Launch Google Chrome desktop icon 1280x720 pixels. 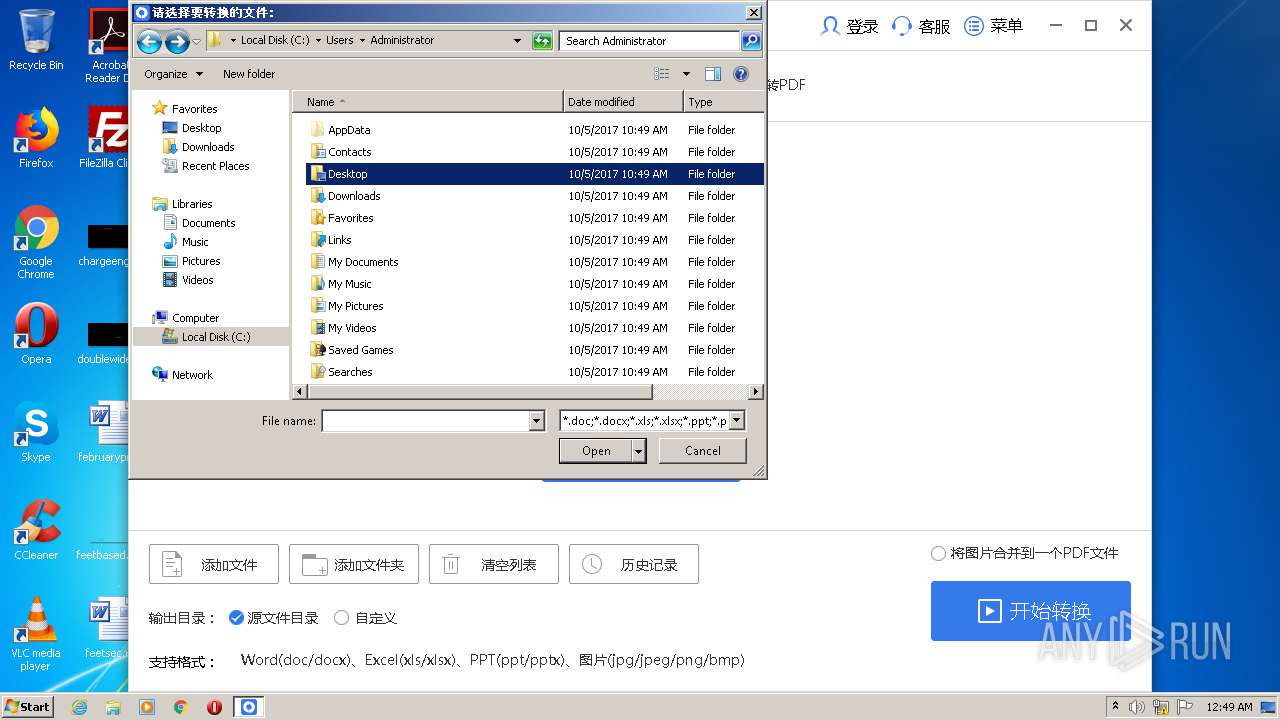coord(36,242)
